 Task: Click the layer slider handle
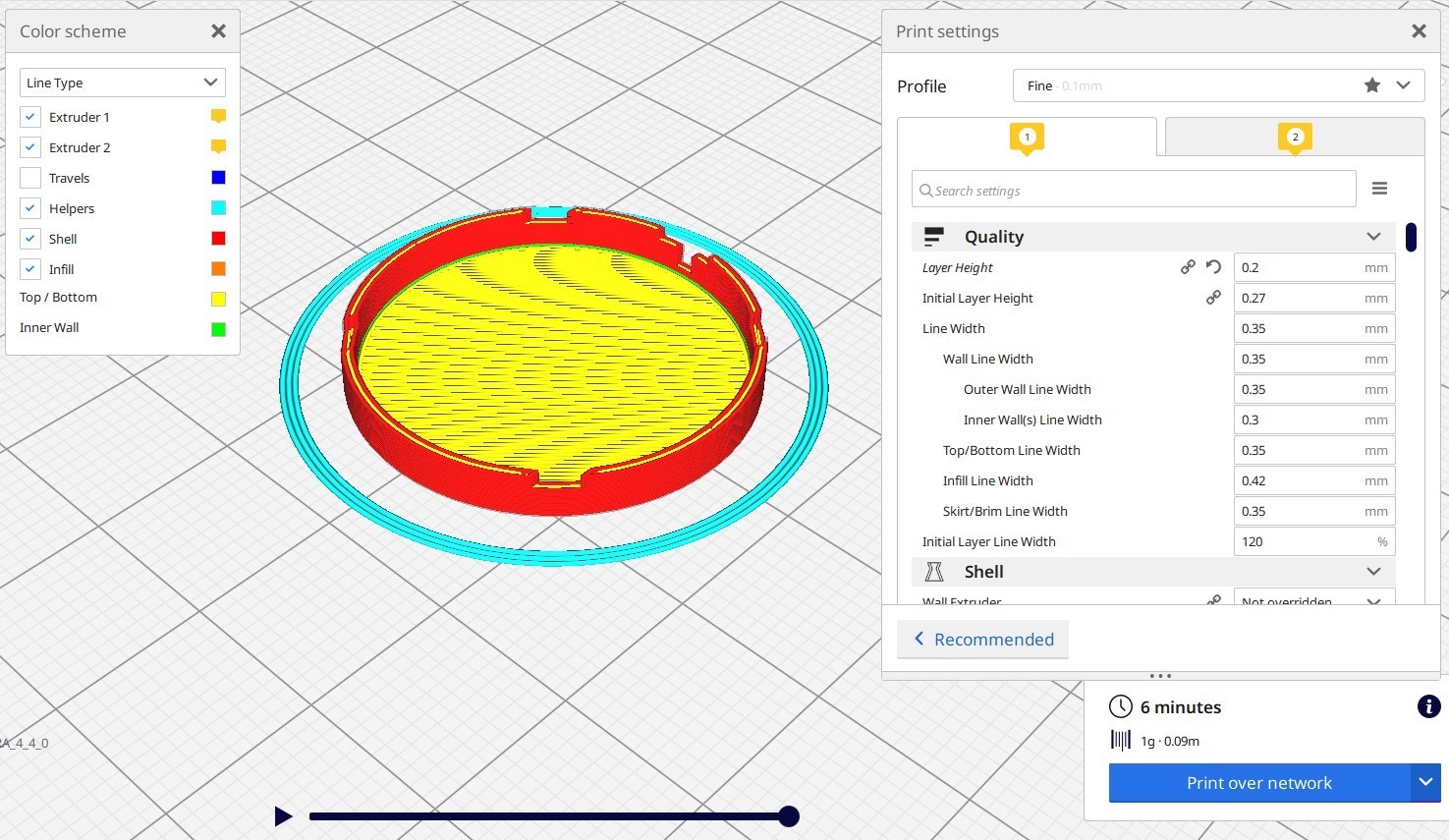tap(788, 816)
